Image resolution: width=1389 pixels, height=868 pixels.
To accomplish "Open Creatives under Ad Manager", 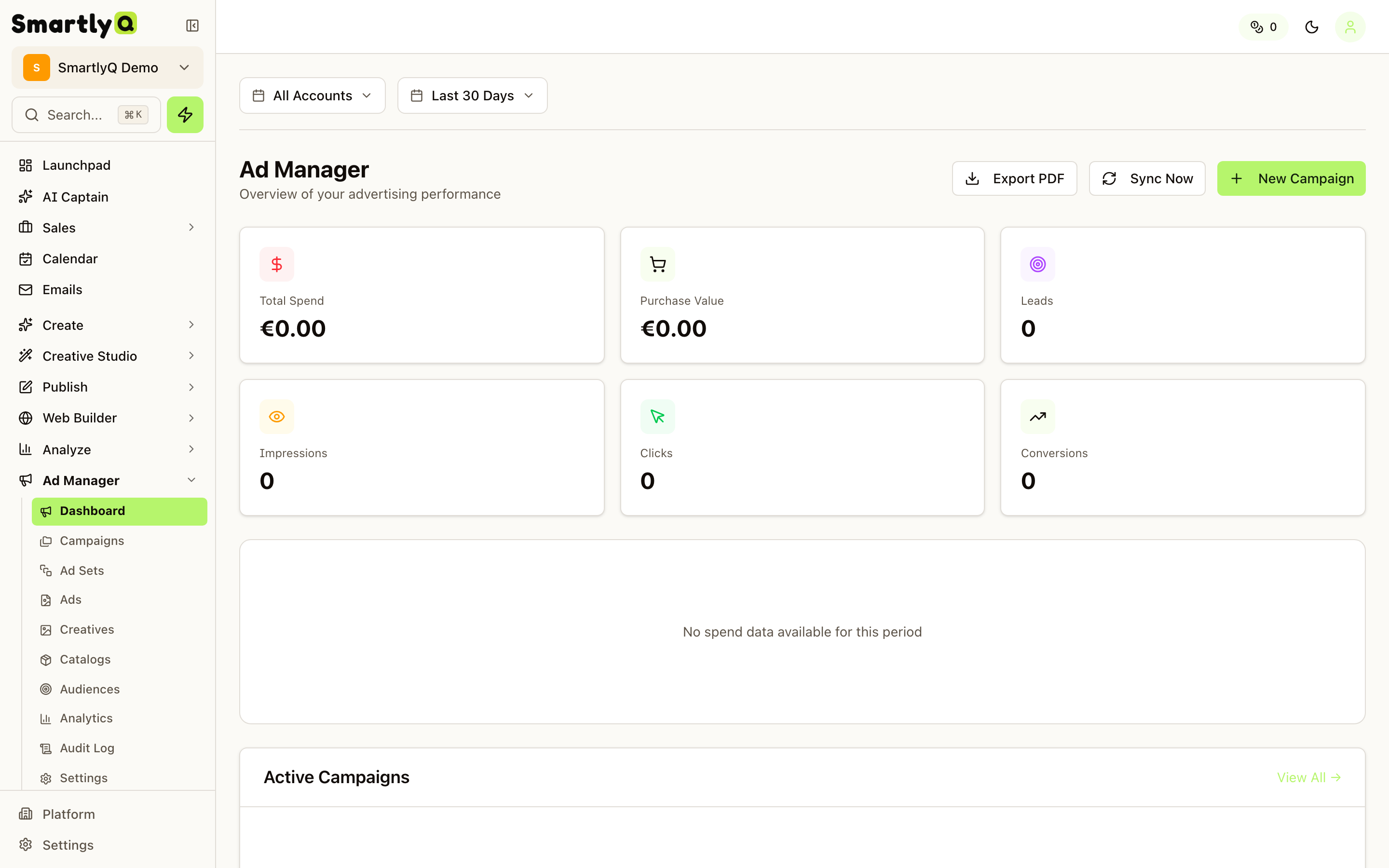I will pyautogui.click(x=120, y=630).
